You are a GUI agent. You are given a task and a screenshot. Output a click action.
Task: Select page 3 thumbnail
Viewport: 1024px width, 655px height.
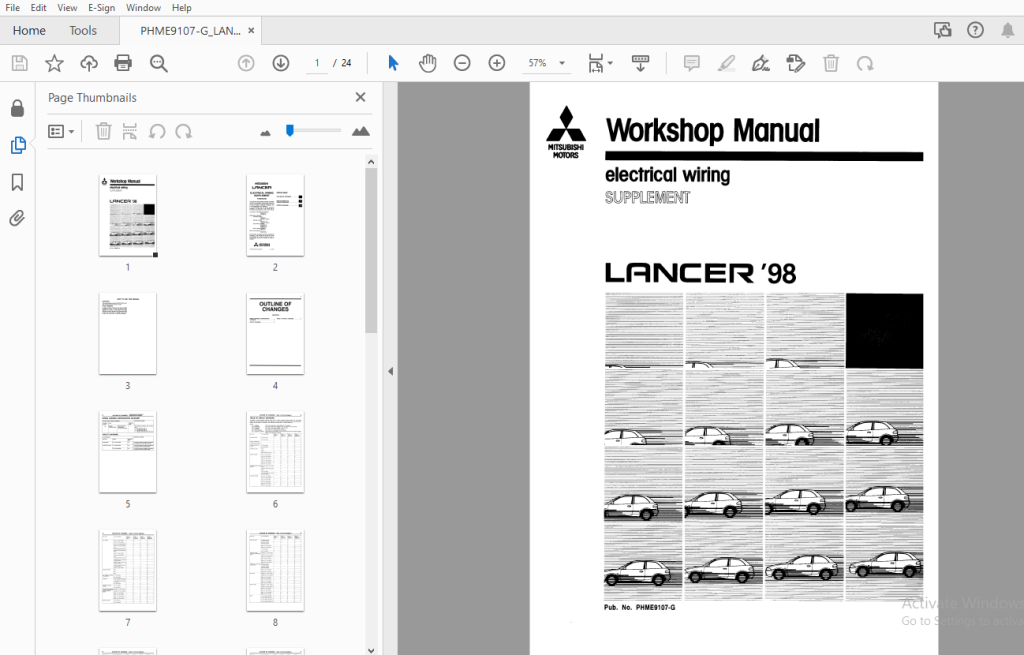[128, 333]
